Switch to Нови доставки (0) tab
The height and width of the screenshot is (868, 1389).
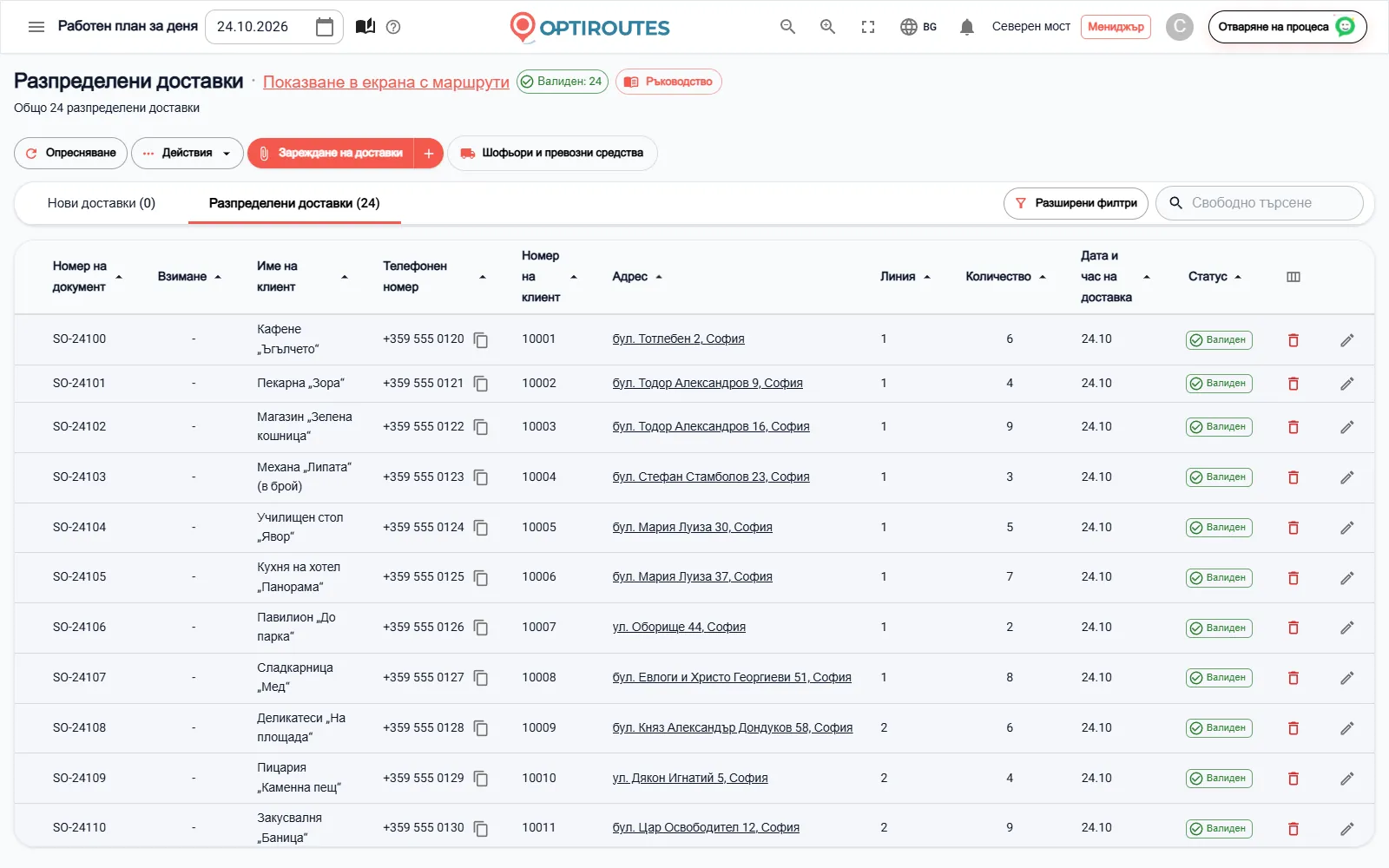(x=102, y=203)
